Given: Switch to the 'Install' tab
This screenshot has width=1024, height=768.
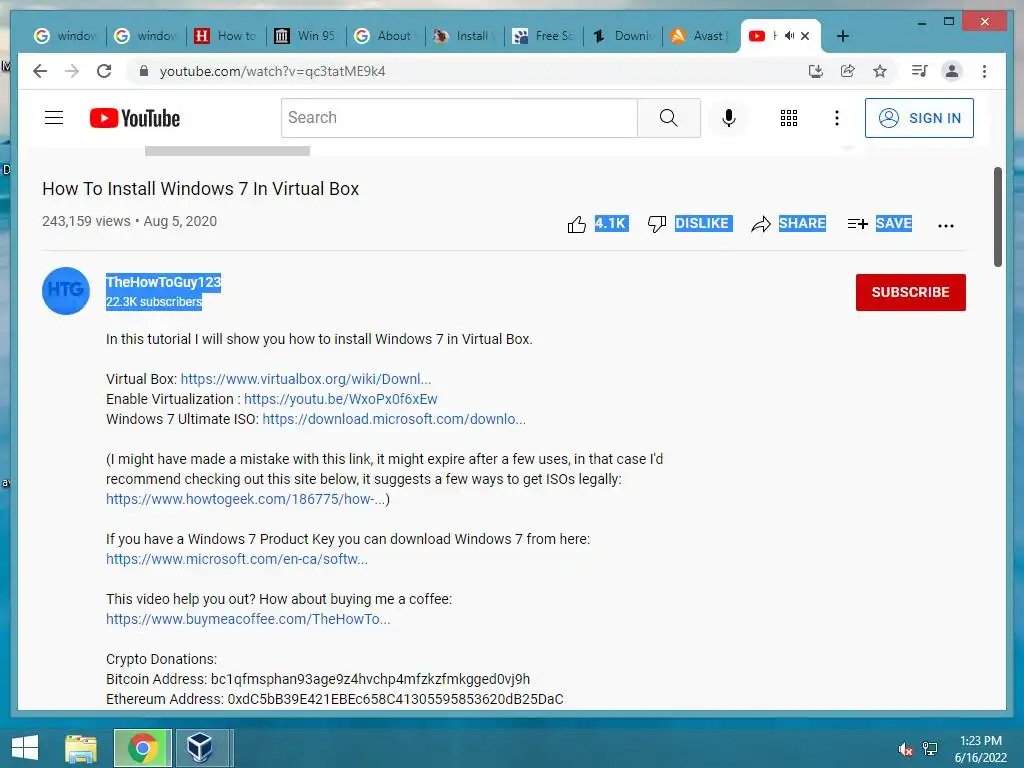Looking at the screenshot, I should point(465,36).
